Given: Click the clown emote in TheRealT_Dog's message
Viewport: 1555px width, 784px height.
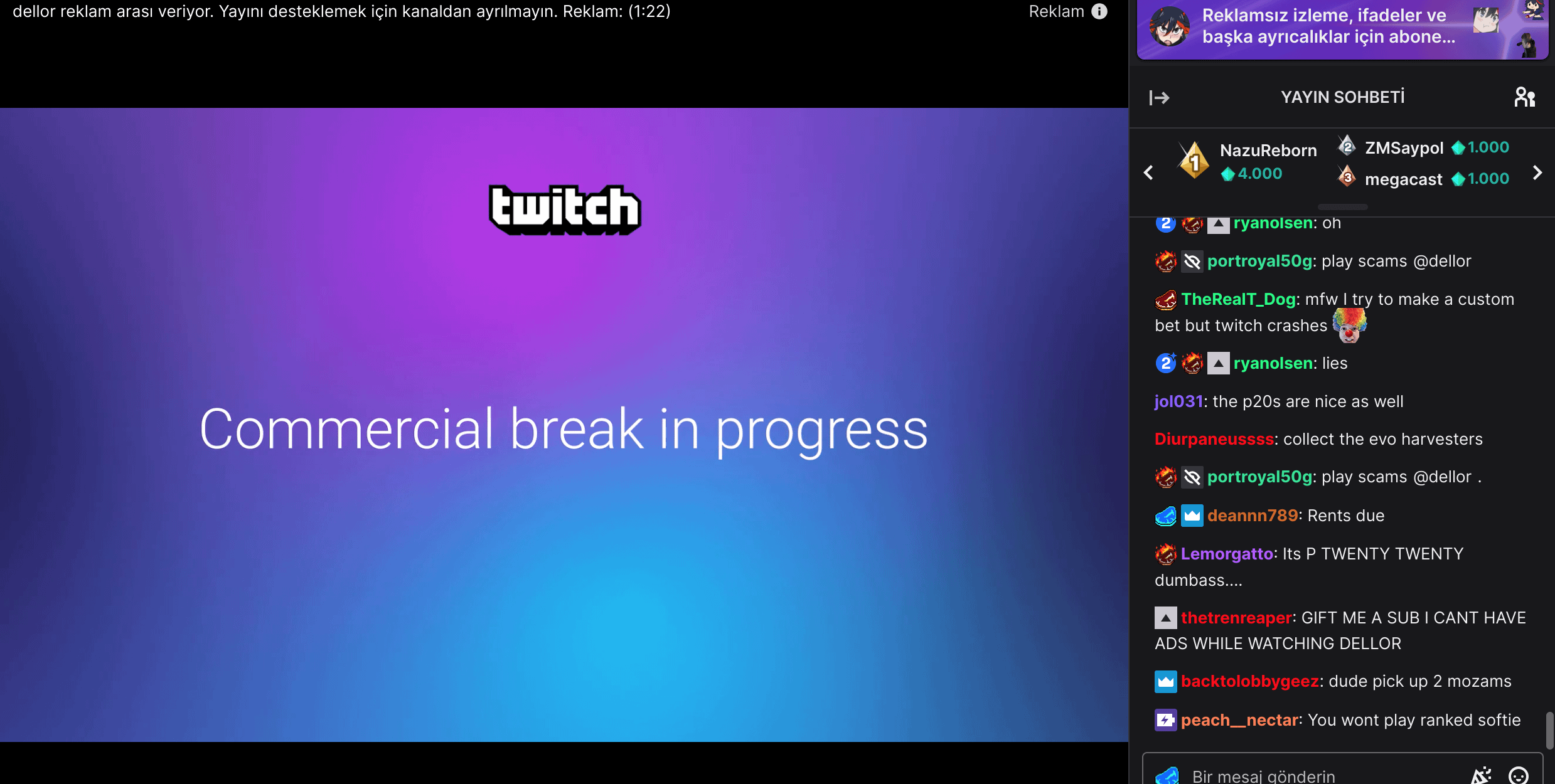Looking at the screenshot, I should [1350, 325].
